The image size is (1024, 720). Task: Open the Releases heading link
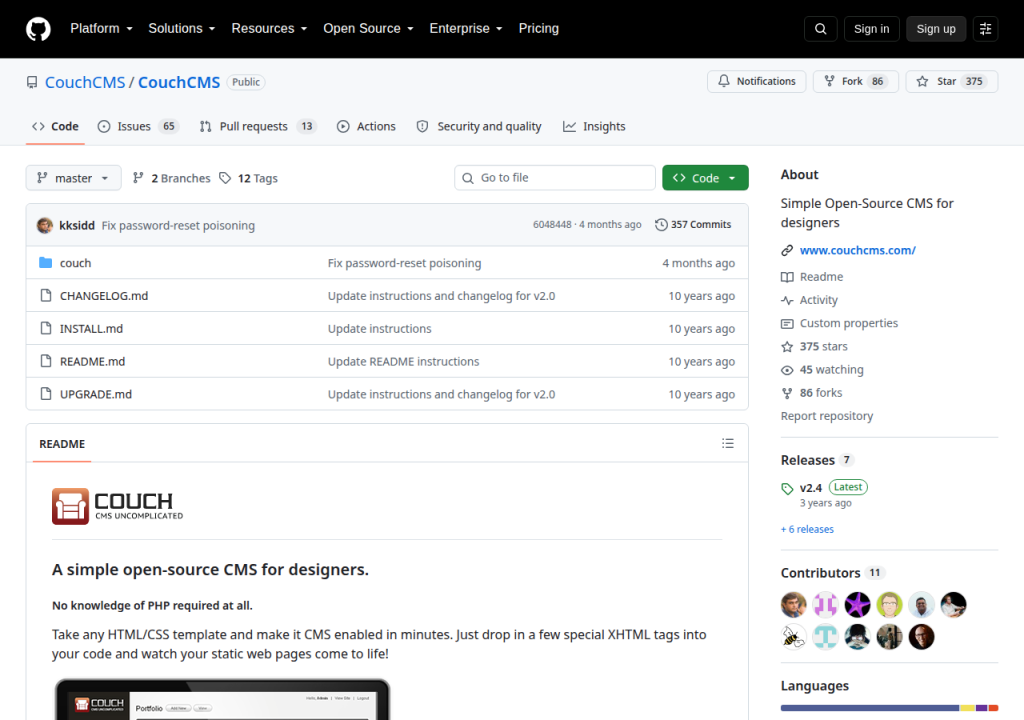817,460
